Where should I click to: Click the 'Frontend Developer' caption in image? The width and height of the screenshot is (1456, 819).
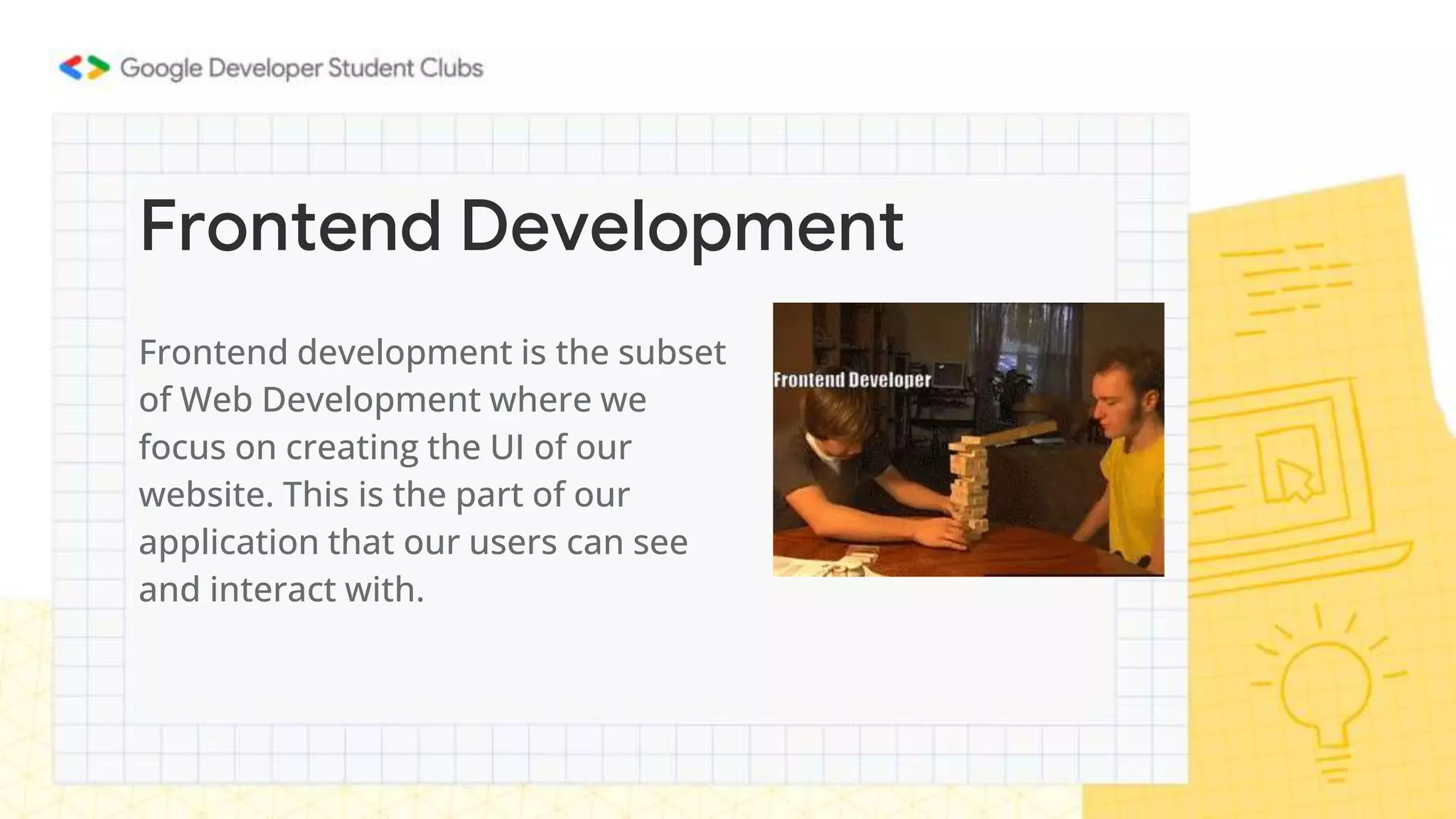click(852, 380)
